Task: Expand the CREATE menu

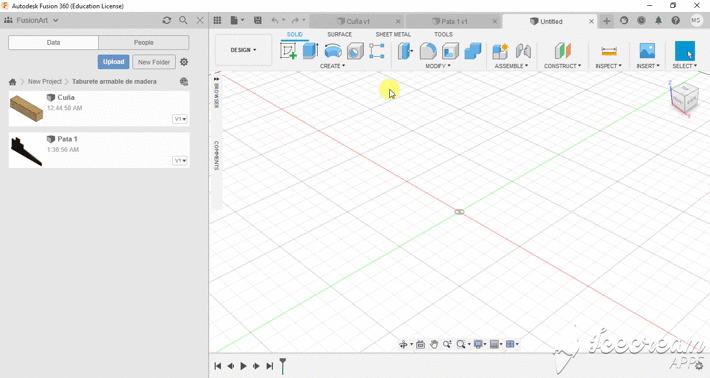Action: tap(332, 66)
